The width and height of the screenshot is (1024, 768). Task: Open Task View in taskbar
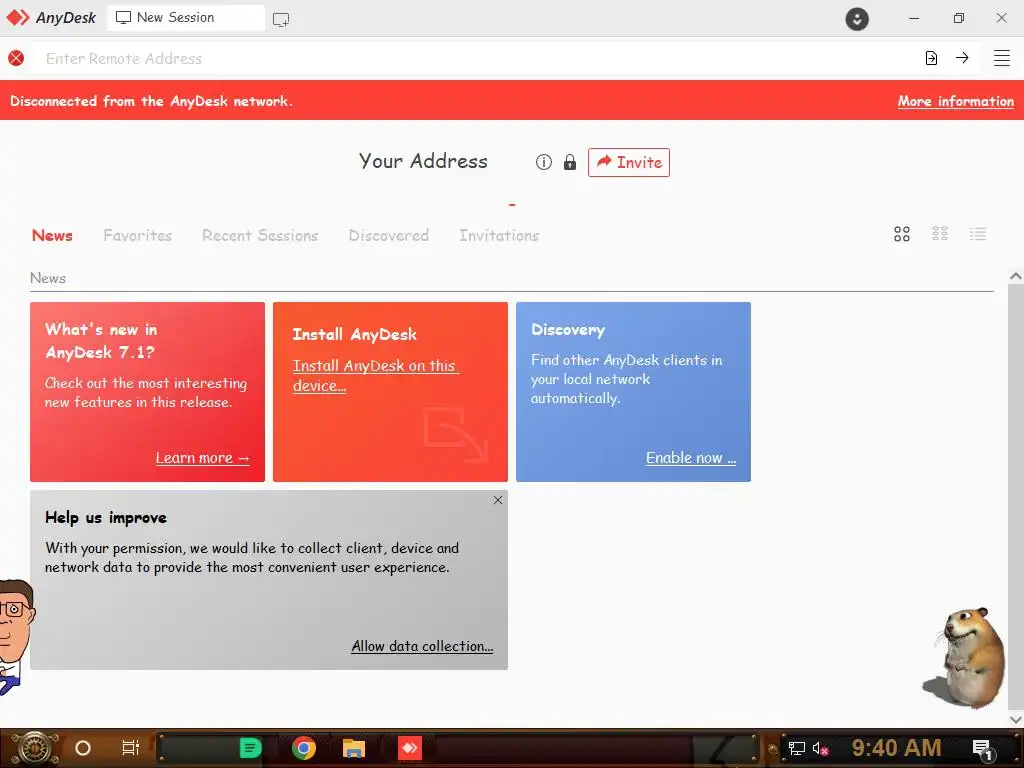(131, 748)
